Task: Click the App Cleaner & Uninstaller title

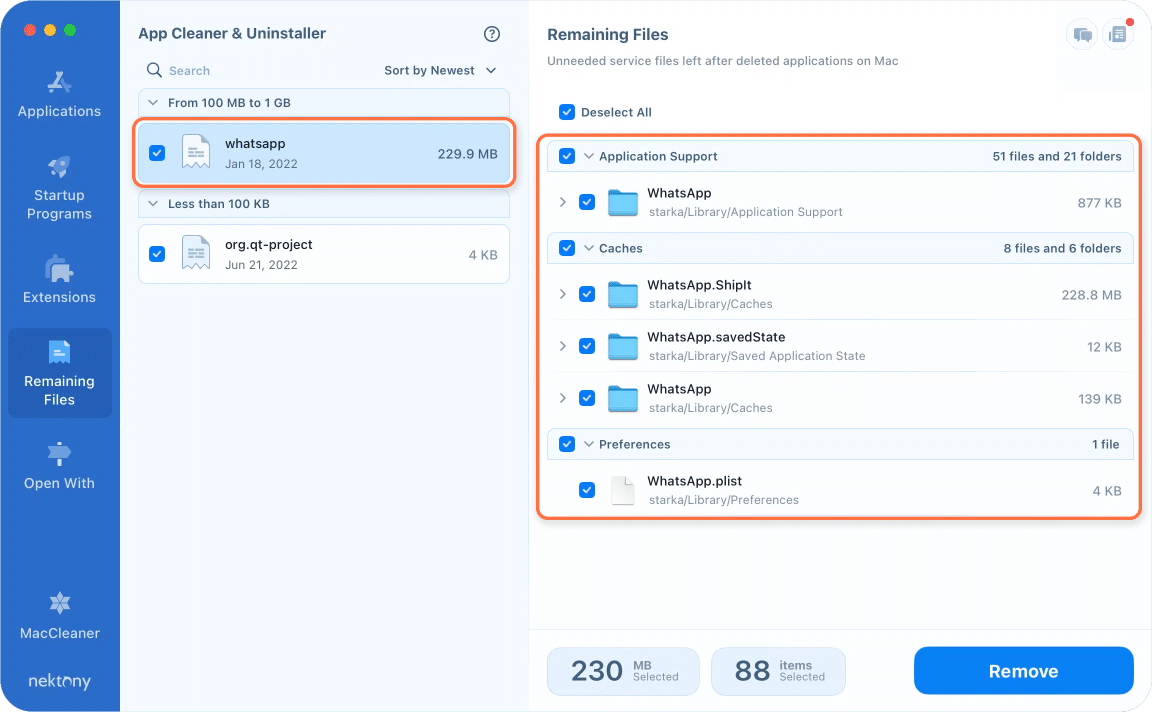Action: pos(232,33)
